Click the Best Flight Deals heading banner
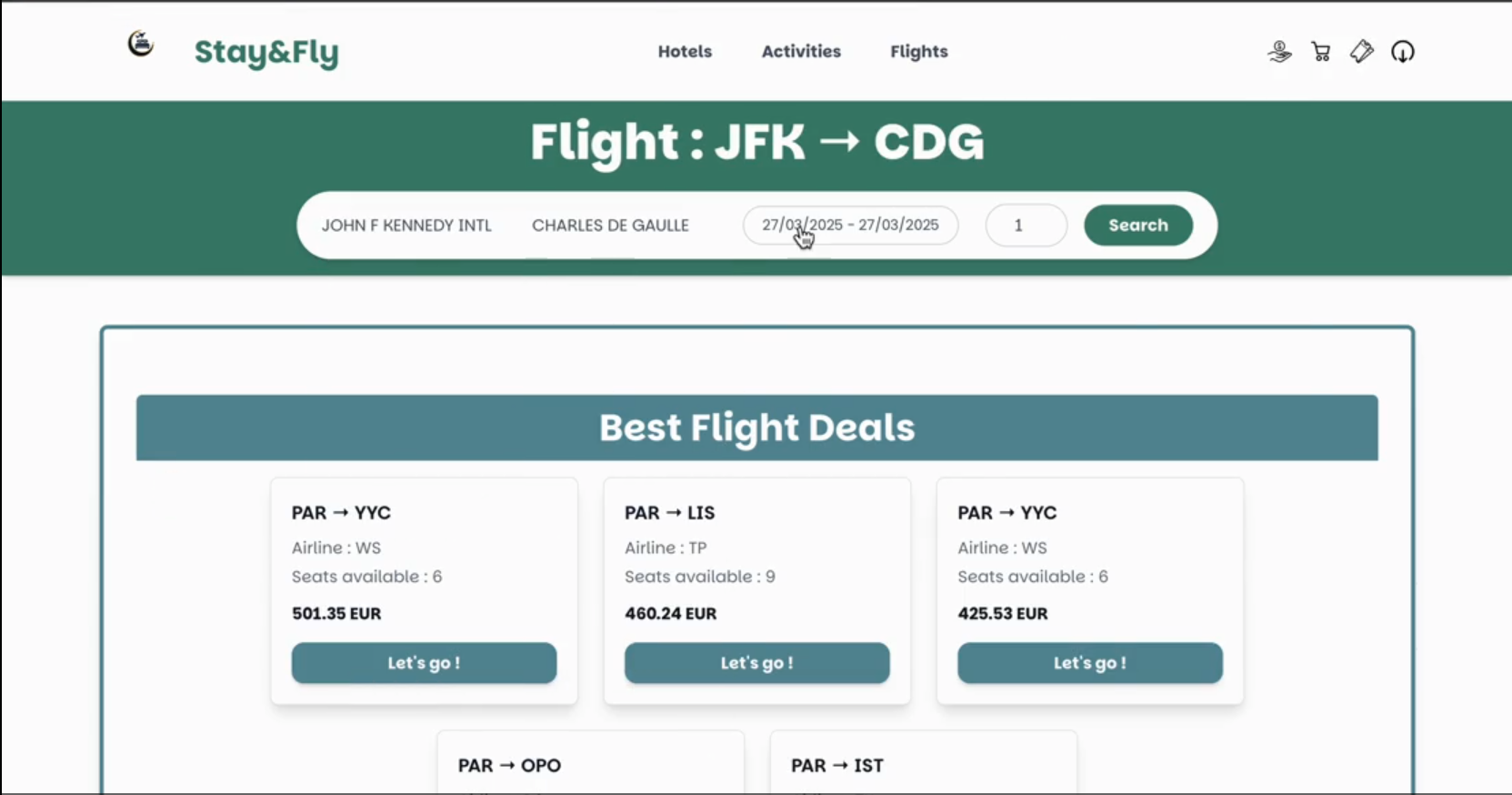Screen dimensions: 1512x795 [x=756, y=428]
